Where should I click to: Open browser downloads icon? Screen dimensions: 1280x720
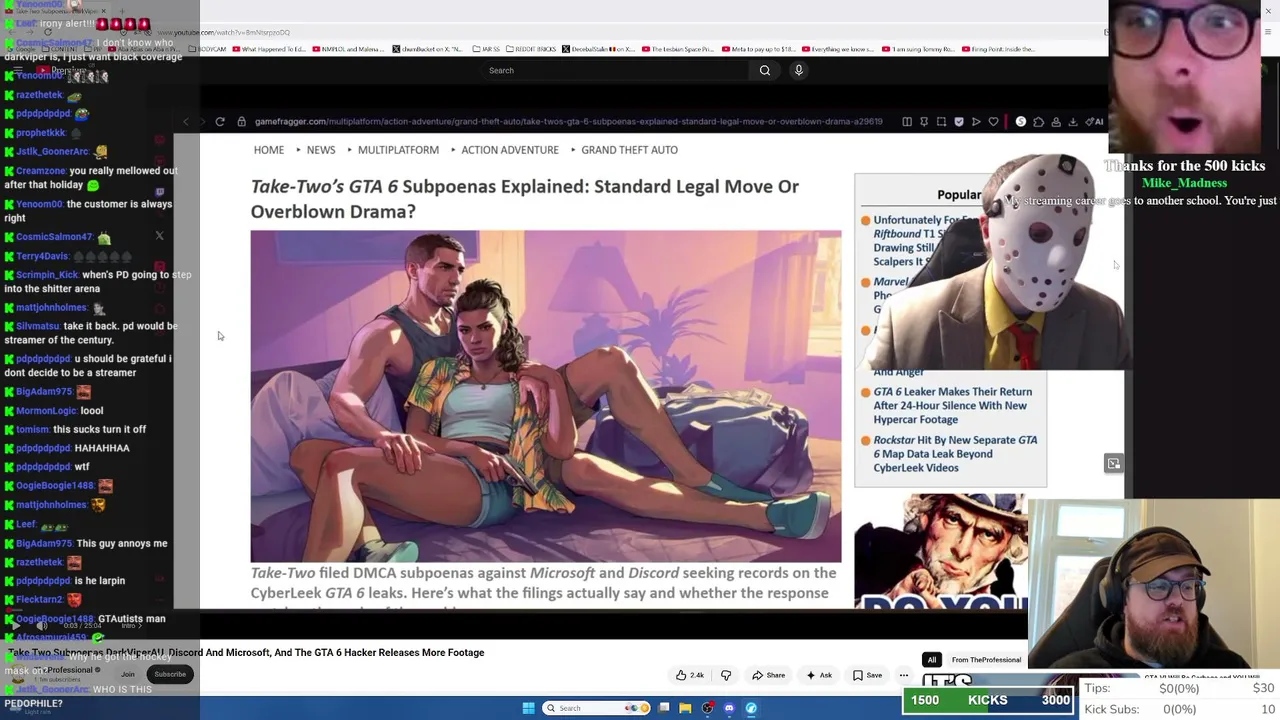pyautogui.click(x=1073, y=122)
